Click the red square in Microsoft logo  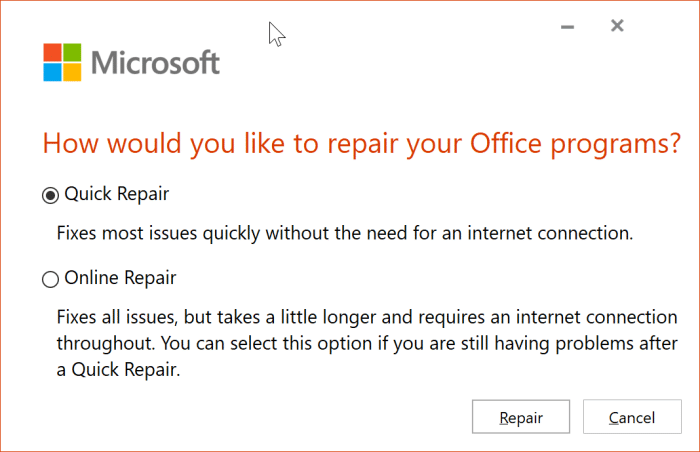click(x=52, y=52)
